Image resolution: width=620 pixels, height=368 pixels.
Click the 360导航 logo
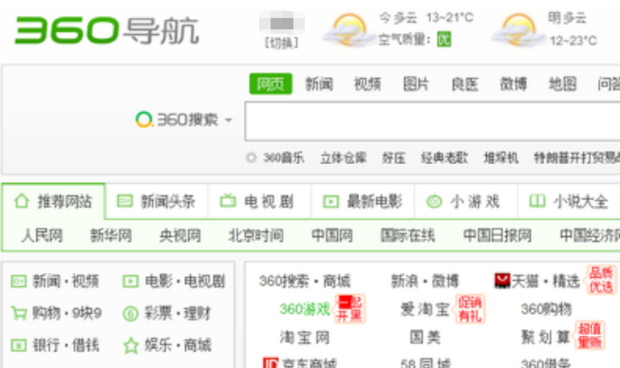coord(107,30)
